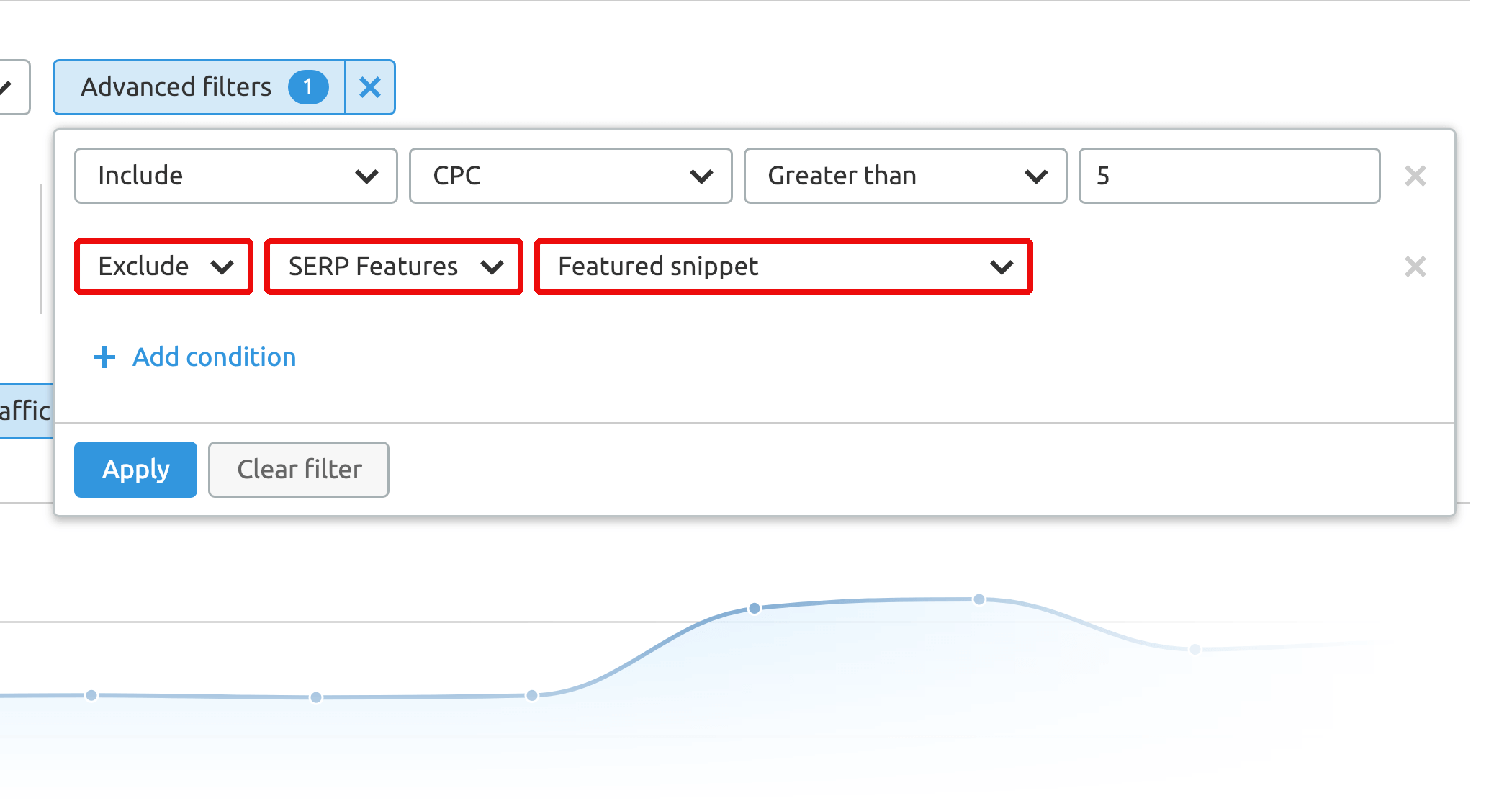Viewport: 1512px width, 801px height.
Task: Select the partially visible Traffic tab
Action: coord(25,411)
